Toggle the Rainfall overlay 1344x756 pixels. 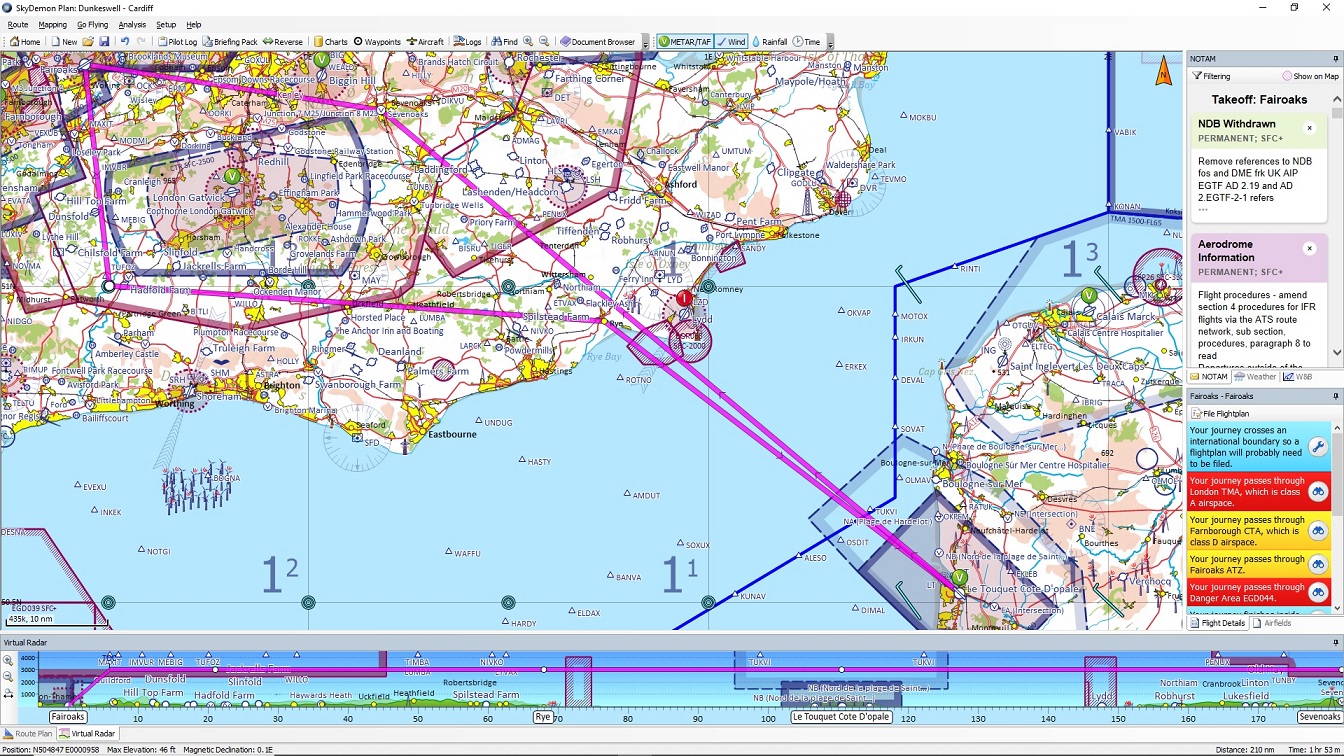click(769, 42)
